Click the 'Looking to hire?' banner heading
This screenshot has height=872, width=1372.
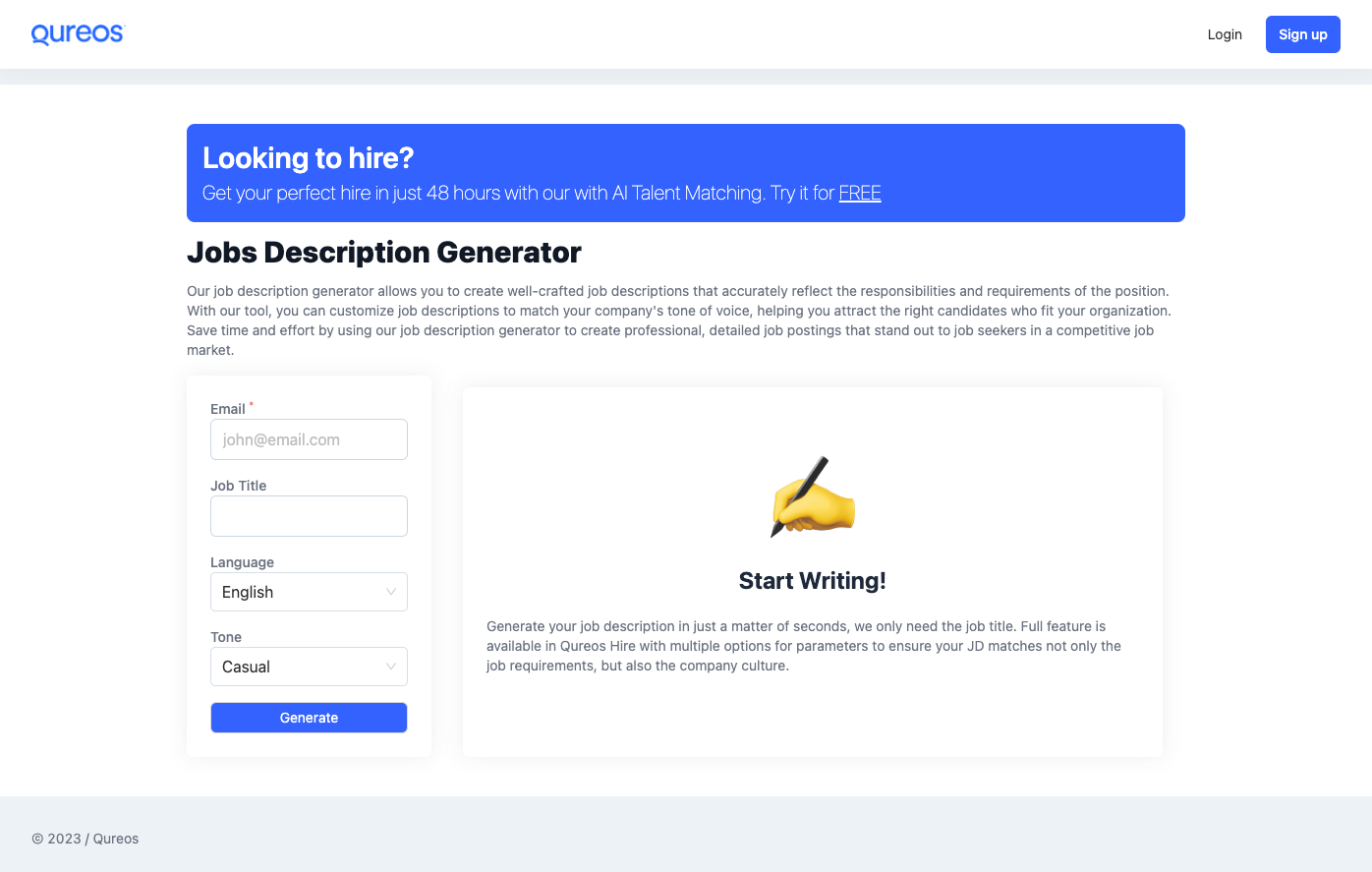click(308, 158)
